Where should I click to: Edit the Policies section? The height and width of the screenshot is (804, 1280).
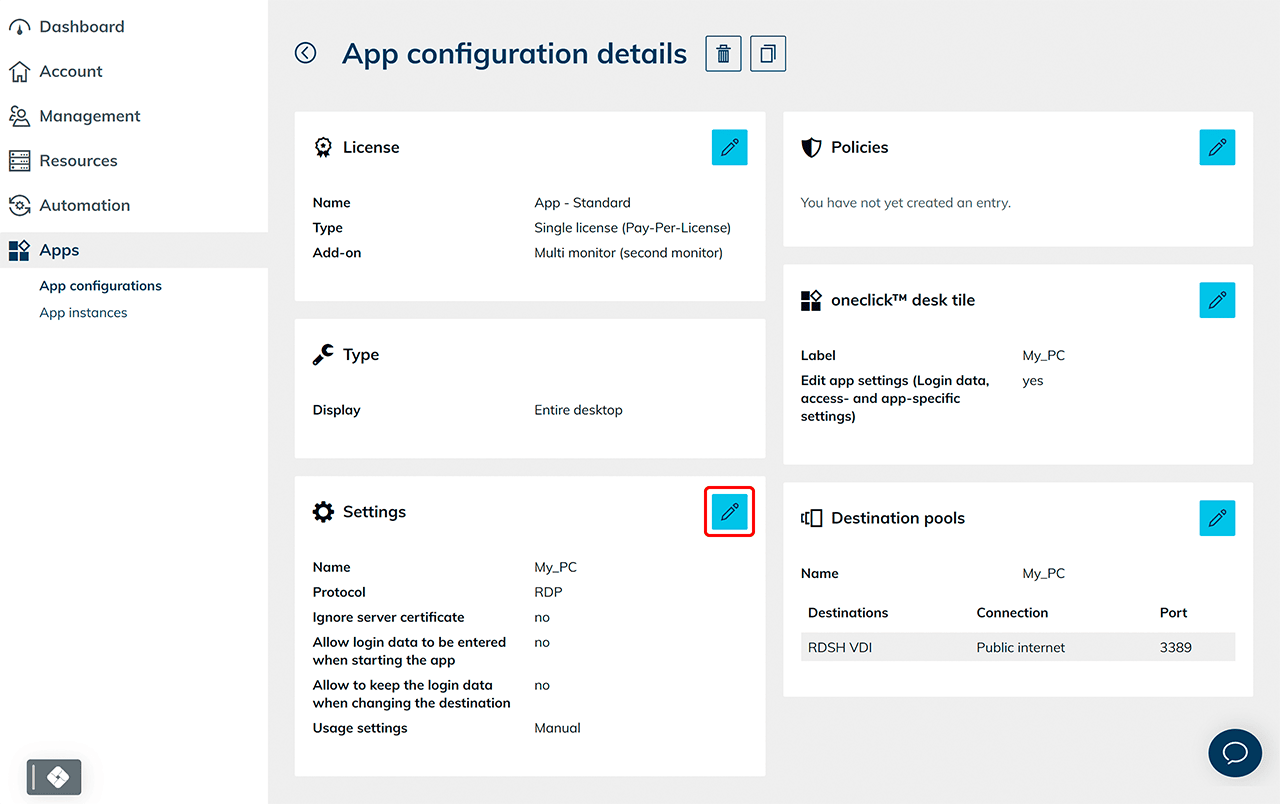(1217, 147)
